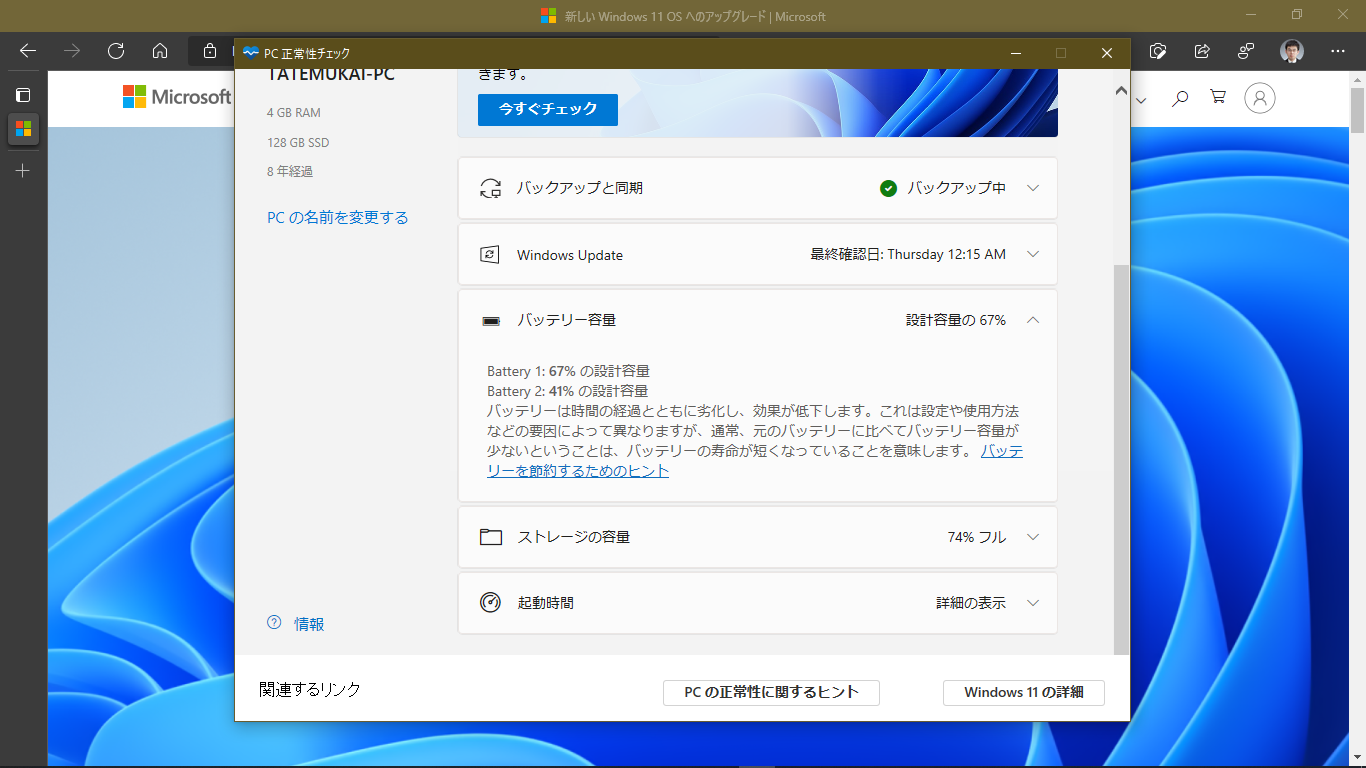1366x768 pixels.
Task: Expand the Windows Update section chevron
Action: (x=1033, y=254)
